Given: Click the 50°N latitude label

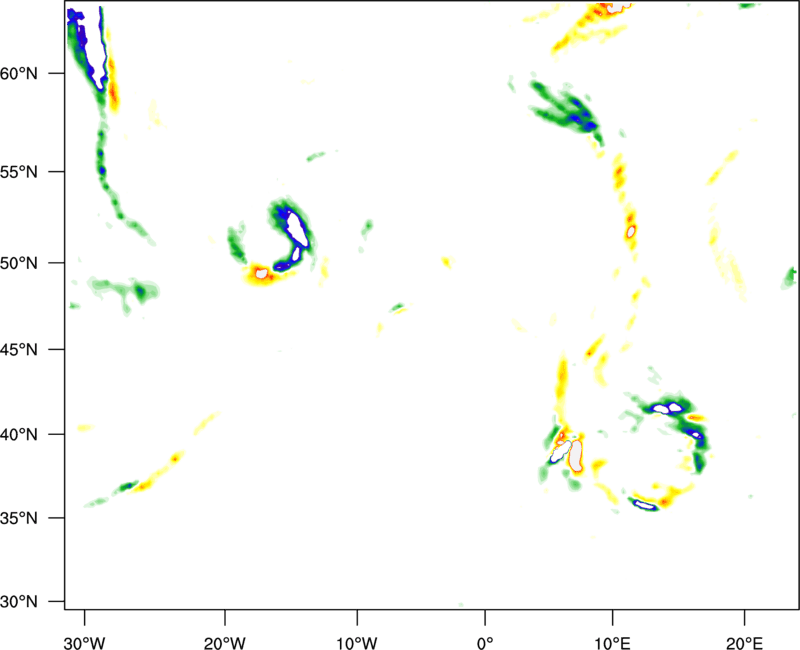Looking at the screenshot, I should point(19,263).
